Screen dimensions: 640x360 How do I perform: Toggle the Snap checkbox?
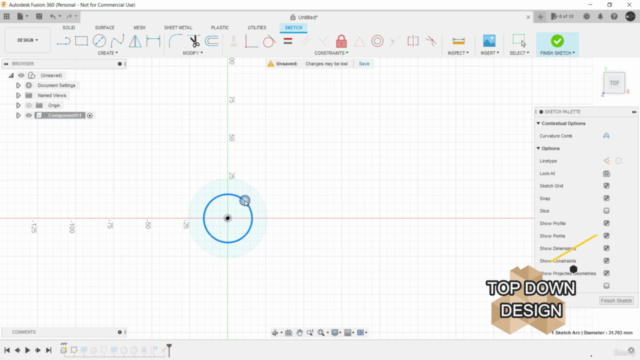(x=606, y=198)
